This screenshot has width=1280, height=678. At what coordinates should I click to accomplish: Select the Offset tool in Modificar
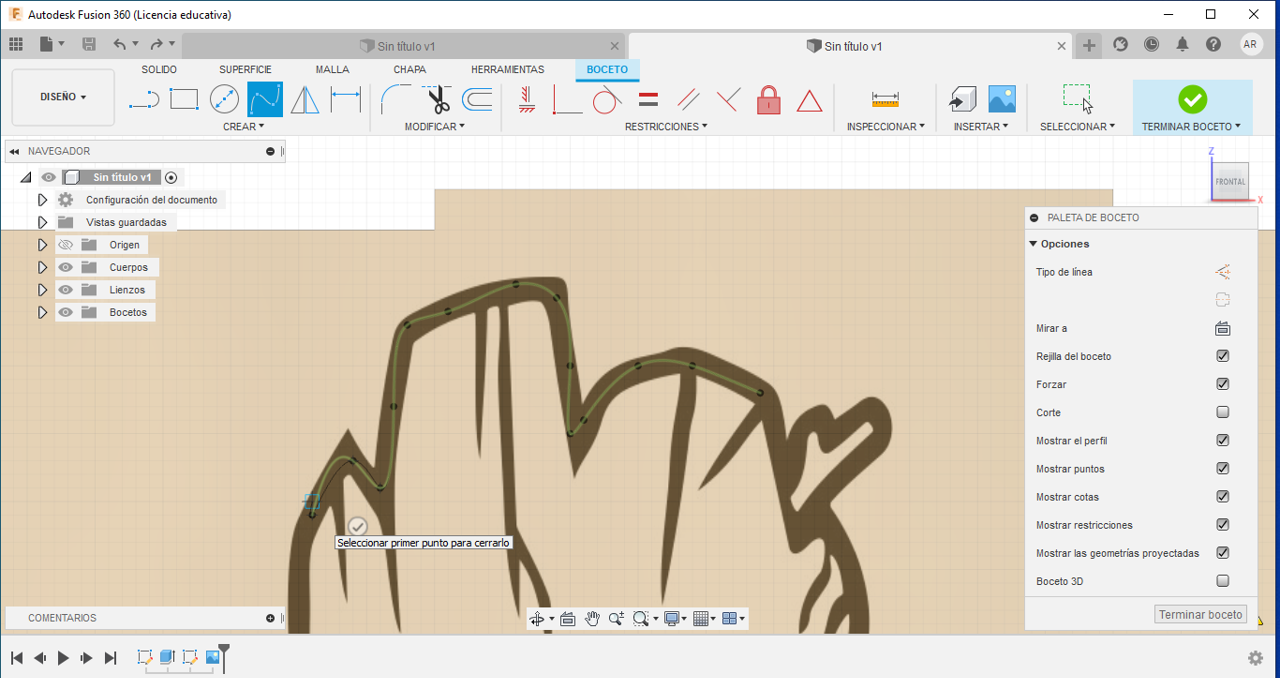(477, 99)
